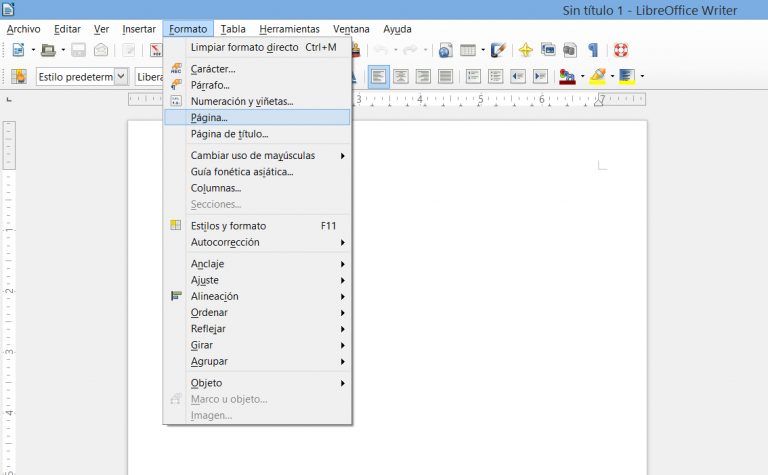This screenshot has width=768, height=475.
Task: Open the Styles and Formatting sidebar icon
Action: [x=19, y=76]
